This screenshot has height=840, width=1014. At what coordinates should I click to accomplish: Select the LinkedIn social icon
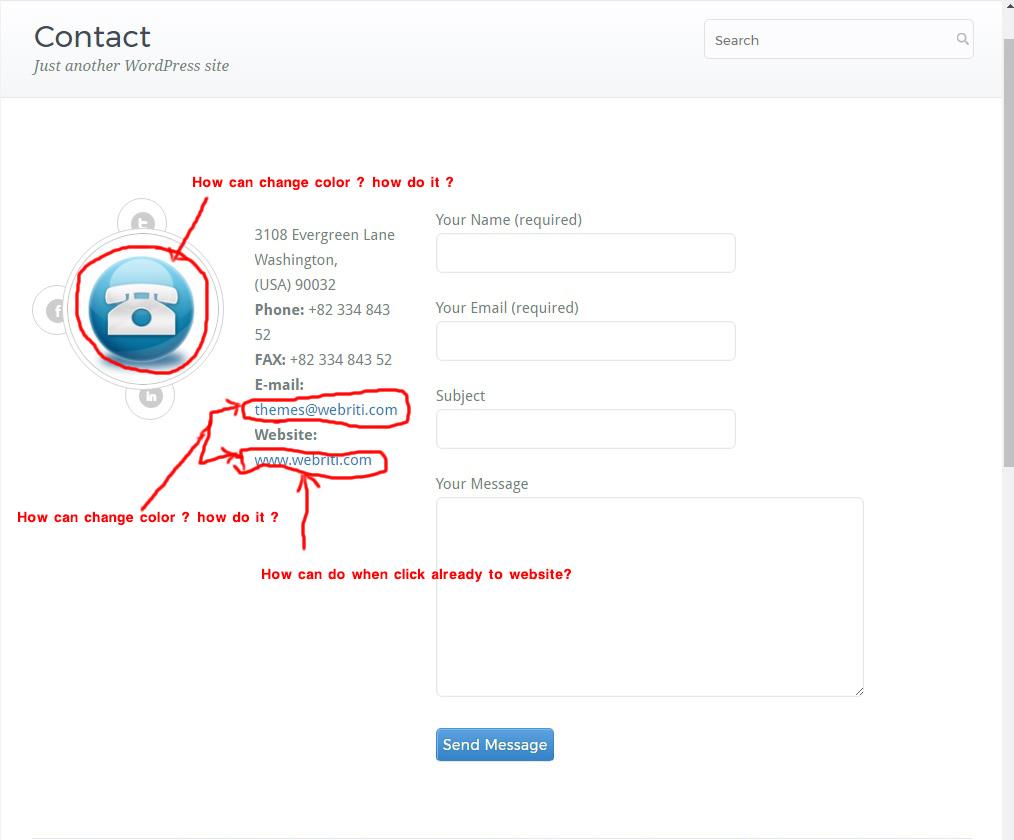(150, 396)
